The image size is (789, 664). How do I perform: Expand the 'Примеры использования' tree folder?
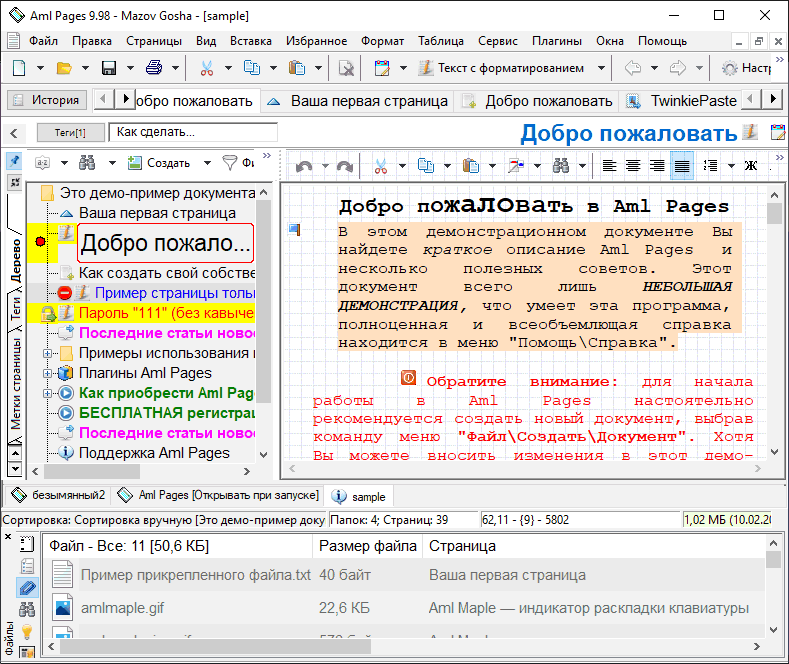47,354
